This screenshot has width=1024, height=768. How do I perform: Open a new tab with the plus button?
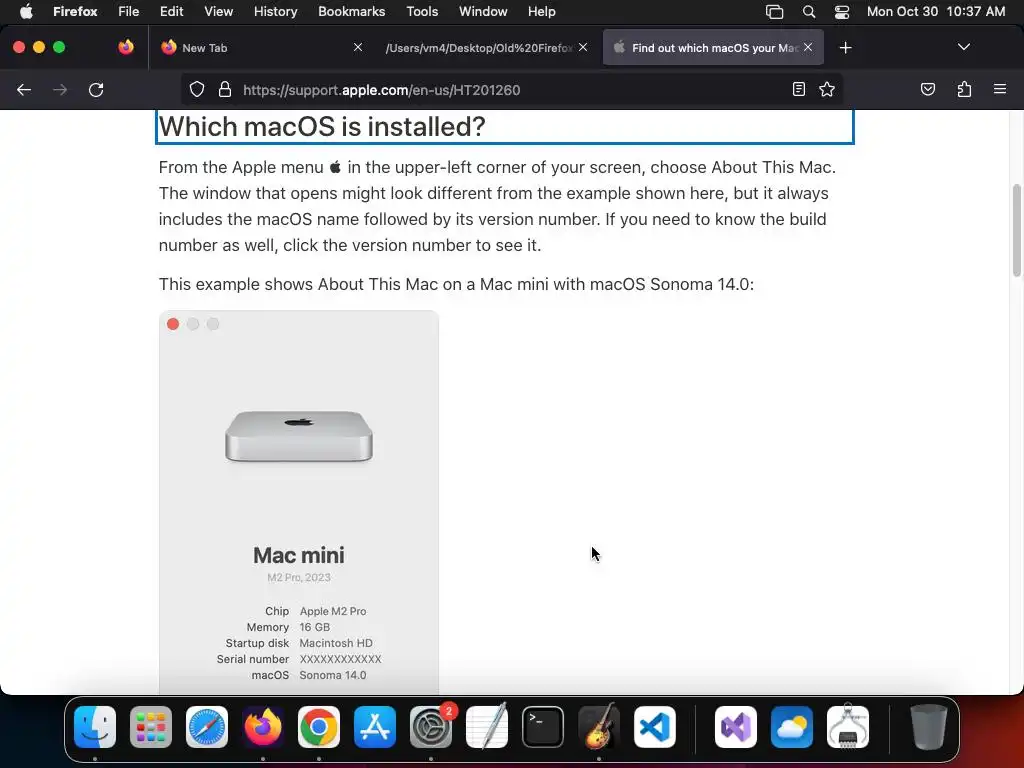coord(846,48)
